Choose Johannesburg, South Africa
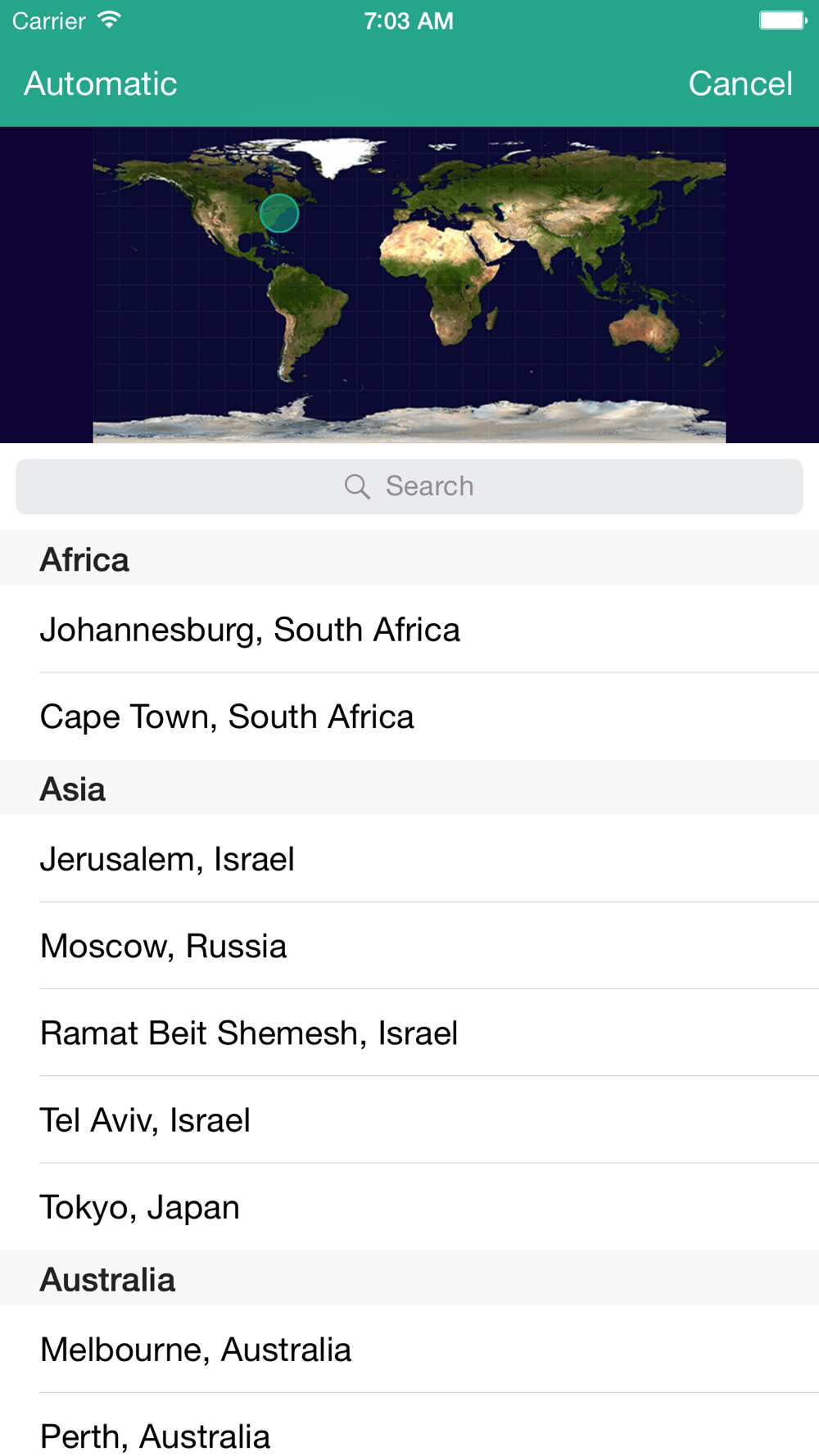Viewport: 819px width, 1456px height. coord(409,630)
